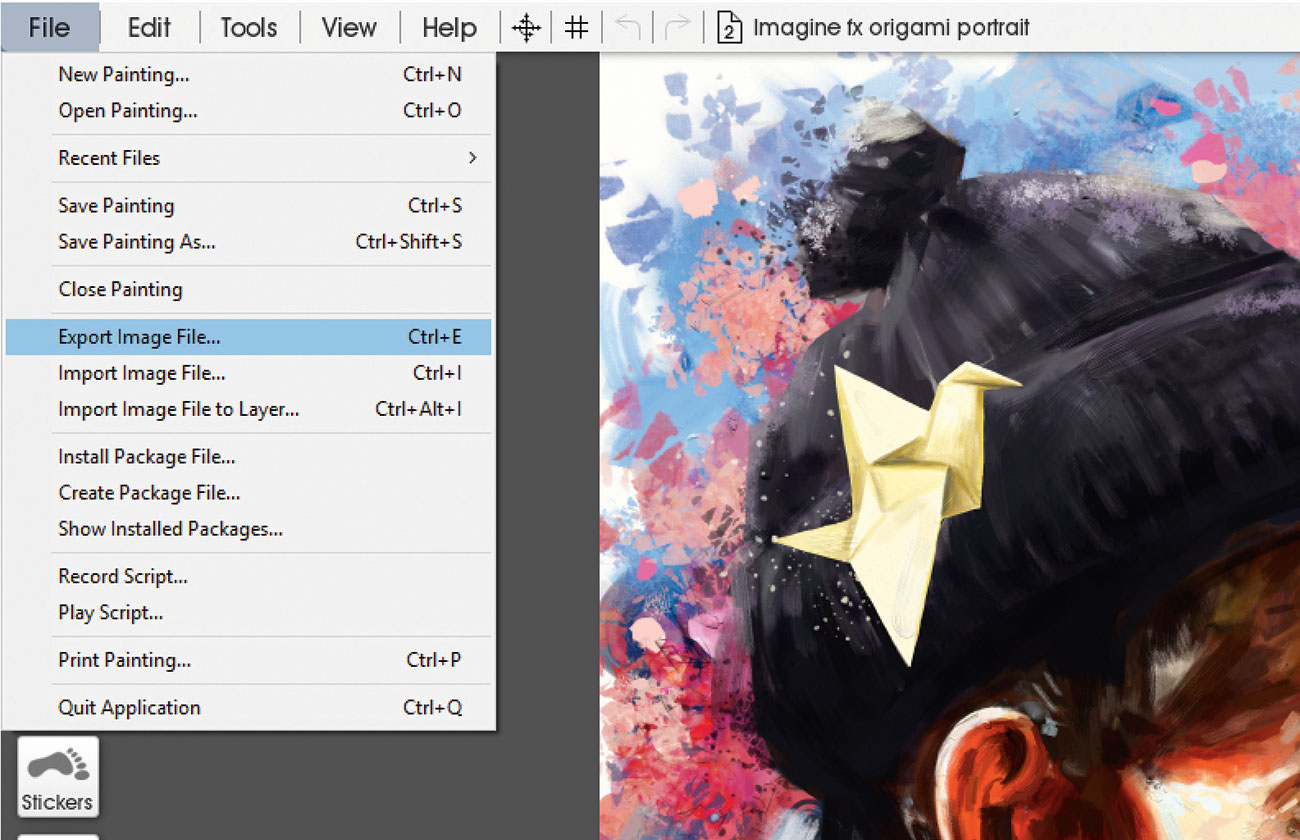
Task: Select Import Image File to Layer...
Action: pyautogui.click(x=248, y=409)
